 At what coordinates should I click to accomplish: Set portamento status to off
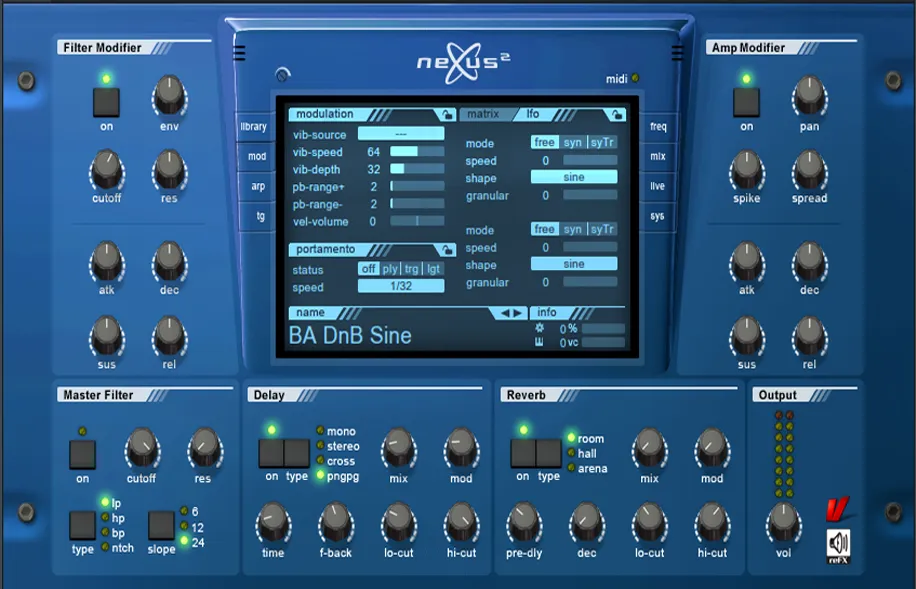pyautogui.click(x=368, y=269)
